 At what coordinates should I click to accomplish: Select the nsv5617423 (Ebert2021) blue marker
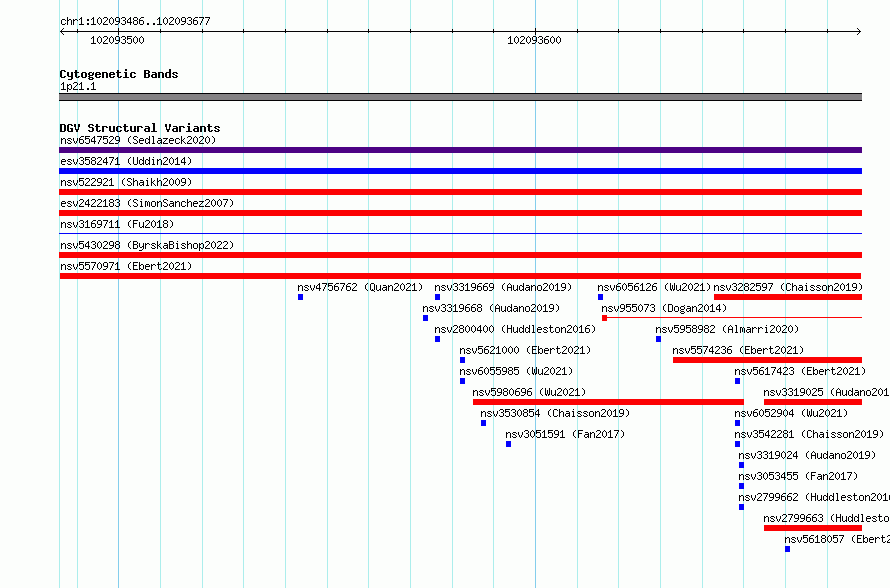tap(737, 381)
